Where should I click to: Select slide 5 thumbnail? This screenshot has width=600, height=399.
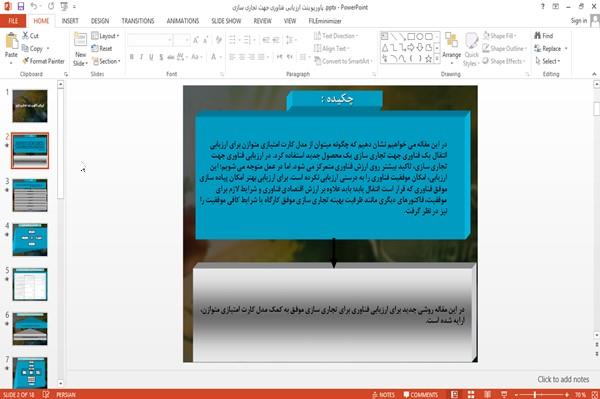pos(30,284)
